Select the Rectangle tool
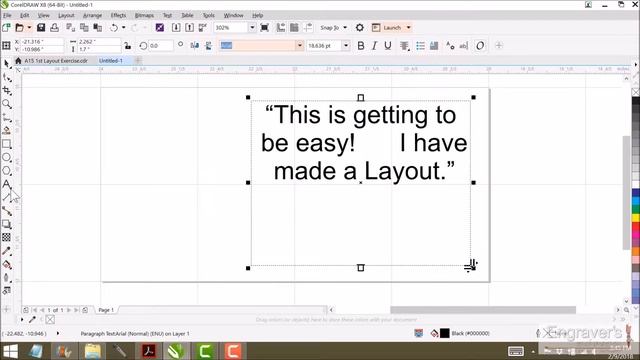Screen dimensions: 640x360 coord(7,144)
